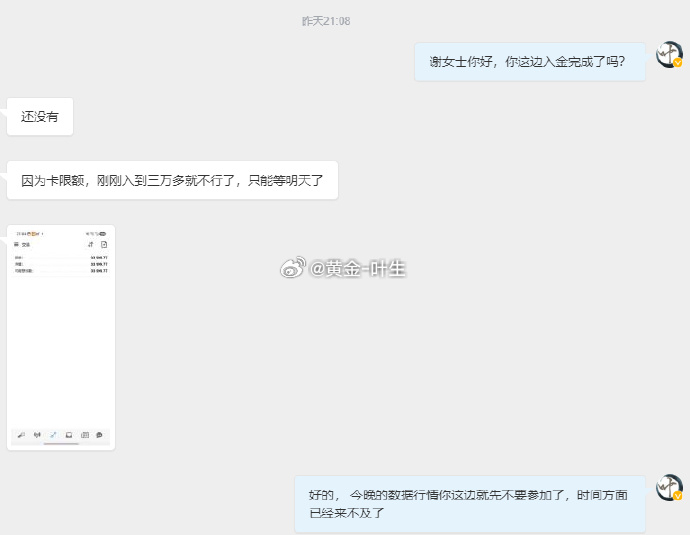Image resolution: width=690 pixels, height=535 pixels.
Task: Click the 因为卡限额 message bubble
Action: tap(172, 180)
